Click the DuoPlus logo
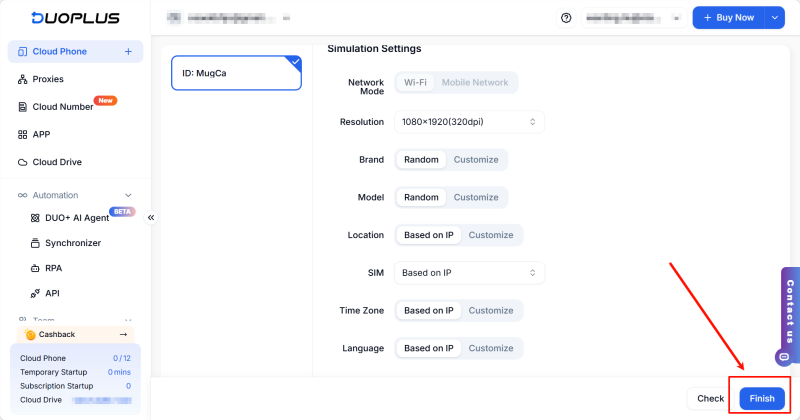This screenshot has width=800, height=420. coord(64,18)
